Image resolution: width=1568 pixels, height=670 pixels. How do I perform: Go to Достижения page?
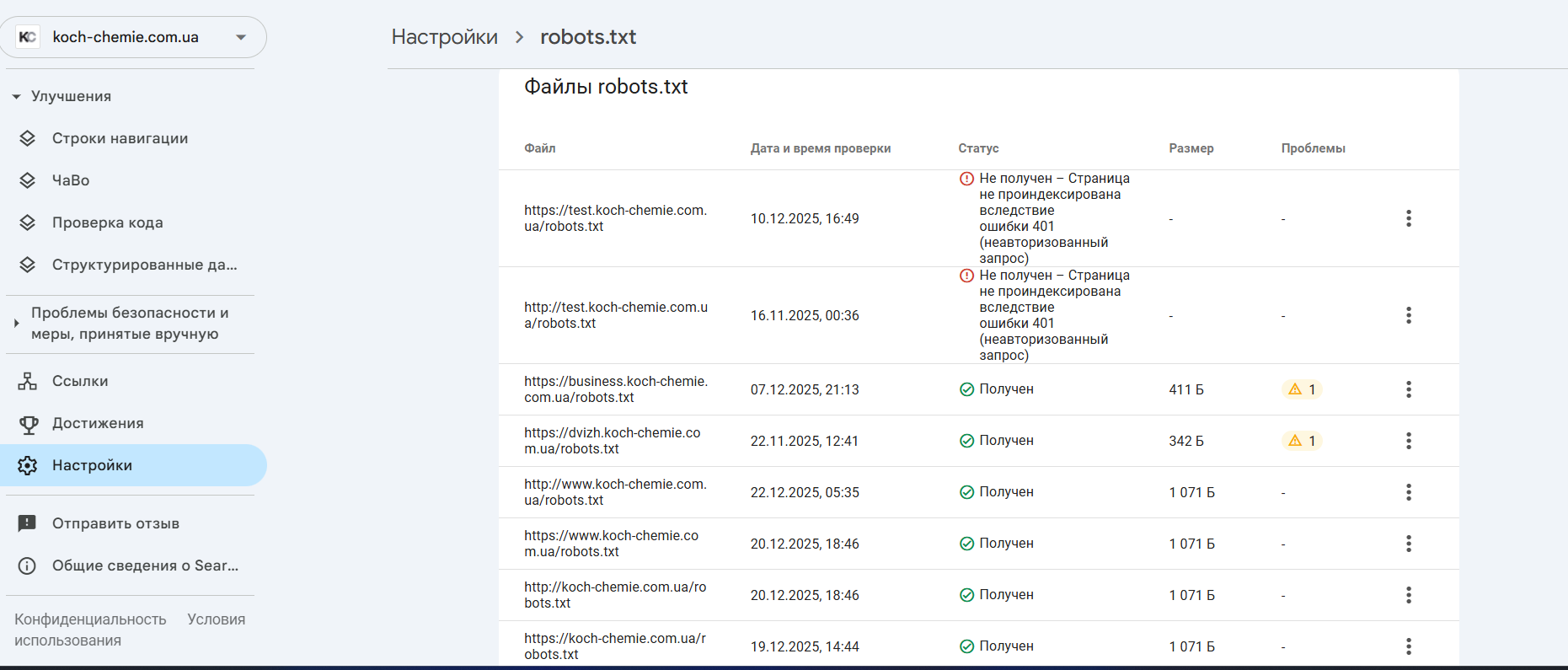click(133, 423)
